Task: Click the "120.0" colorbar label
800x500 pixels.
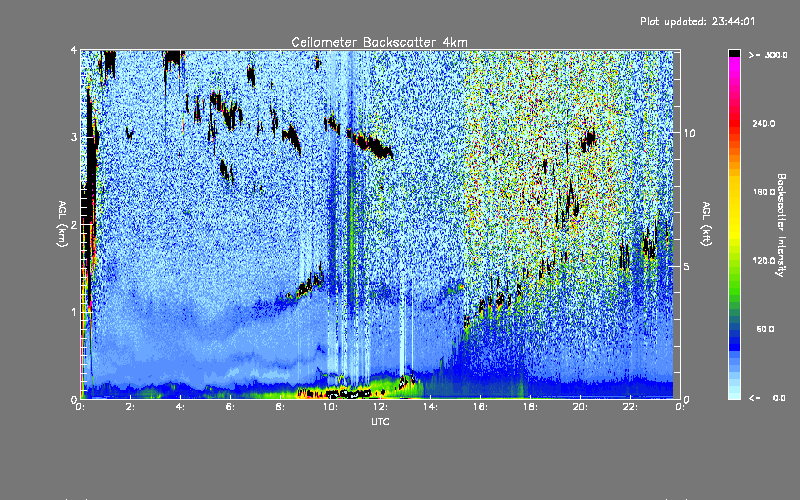Action: click(x=764, y=260)
